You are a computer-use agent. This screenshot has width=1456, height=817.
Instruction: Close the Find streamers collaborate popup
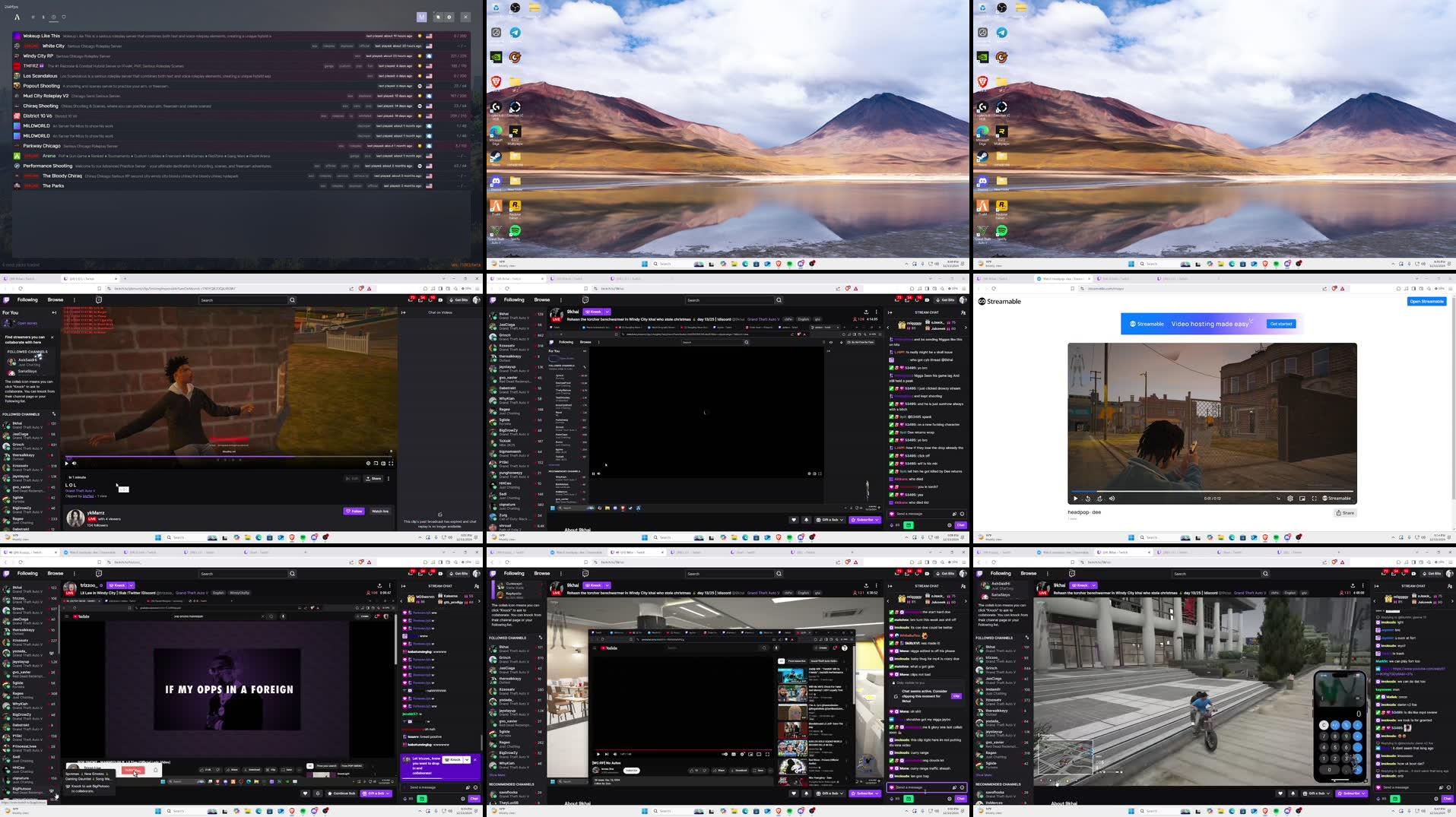[x=52, y=337]
